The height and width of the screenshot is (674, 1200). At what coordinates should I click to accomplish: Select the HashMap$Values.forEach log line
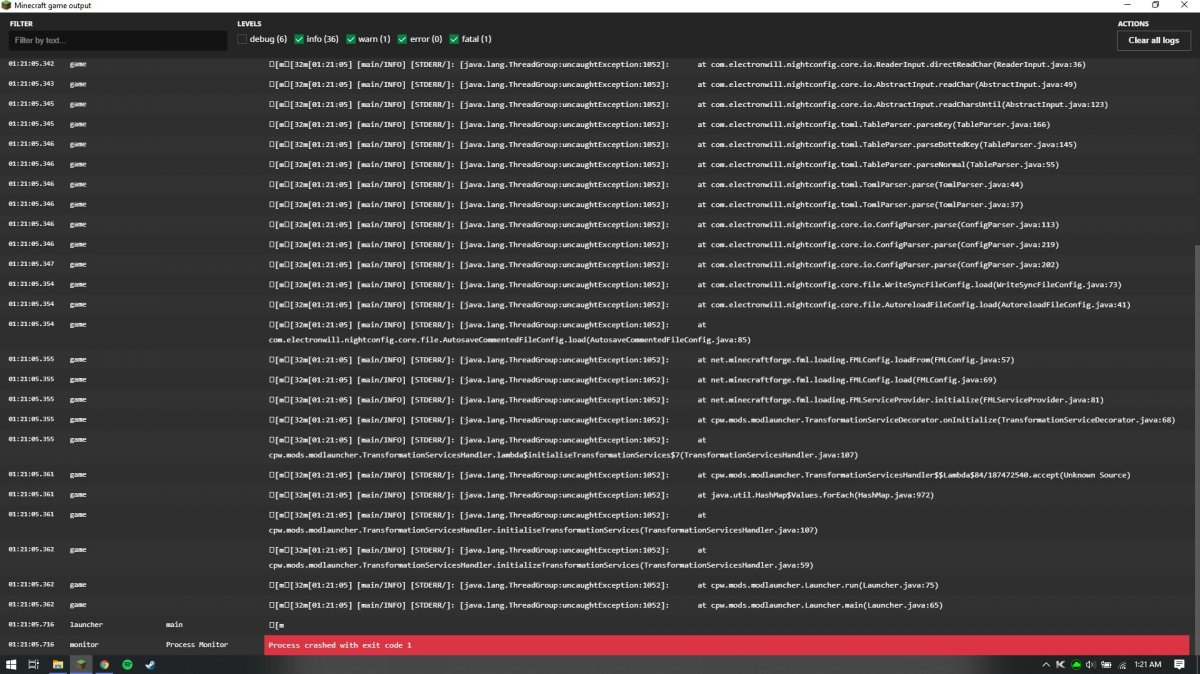(x=595, y=494)
